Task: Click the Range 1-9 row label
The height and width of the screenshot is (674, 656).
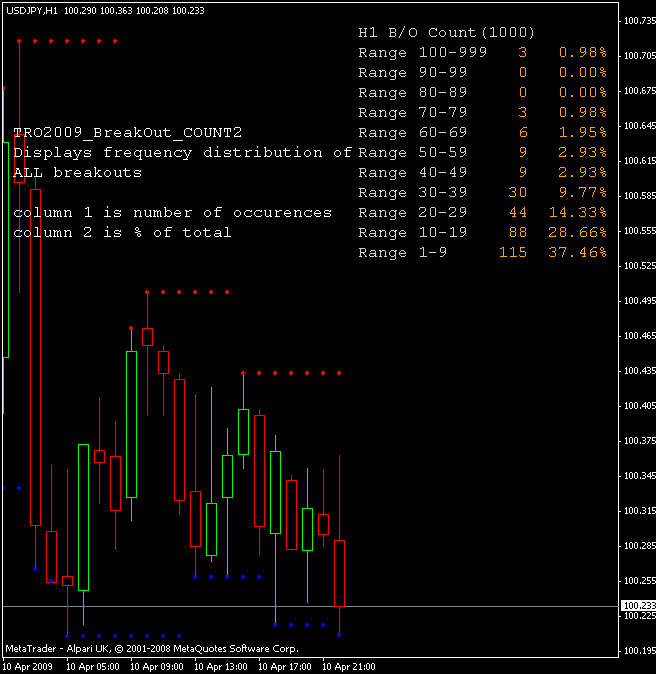Action: 402,252
